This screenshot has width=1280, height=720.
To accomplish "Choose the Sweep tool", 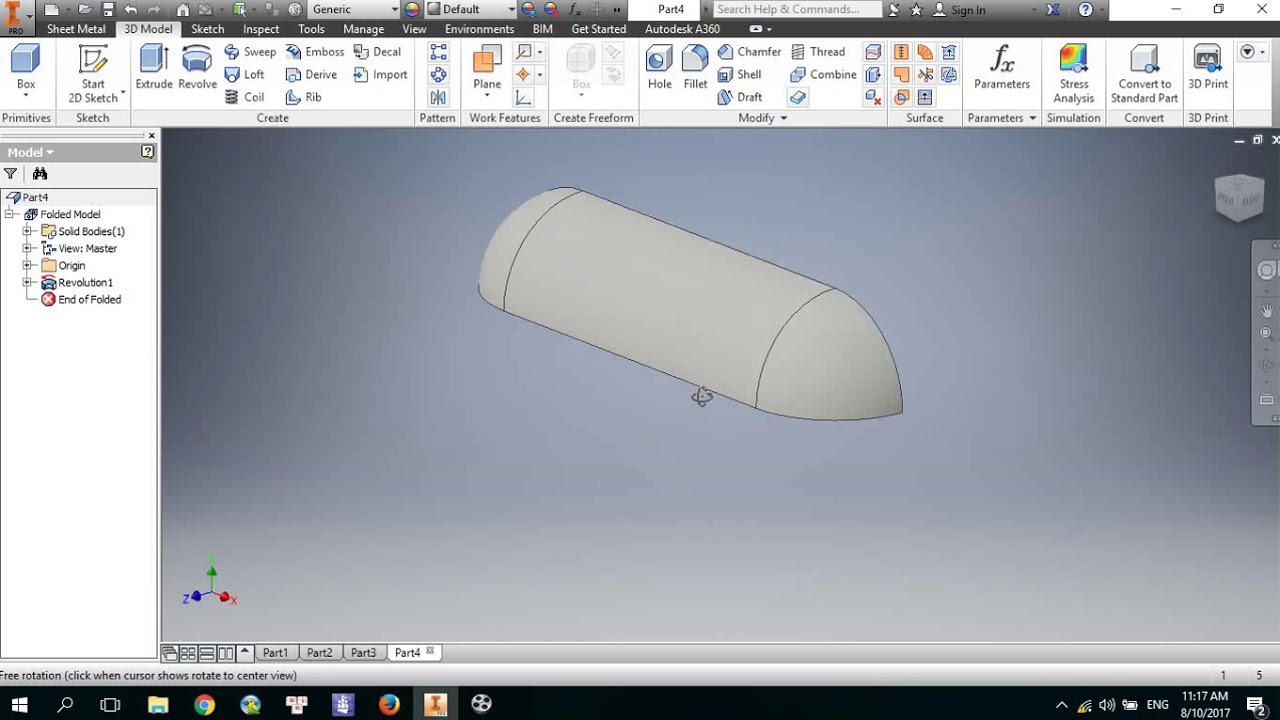I will tap(250, 52).
